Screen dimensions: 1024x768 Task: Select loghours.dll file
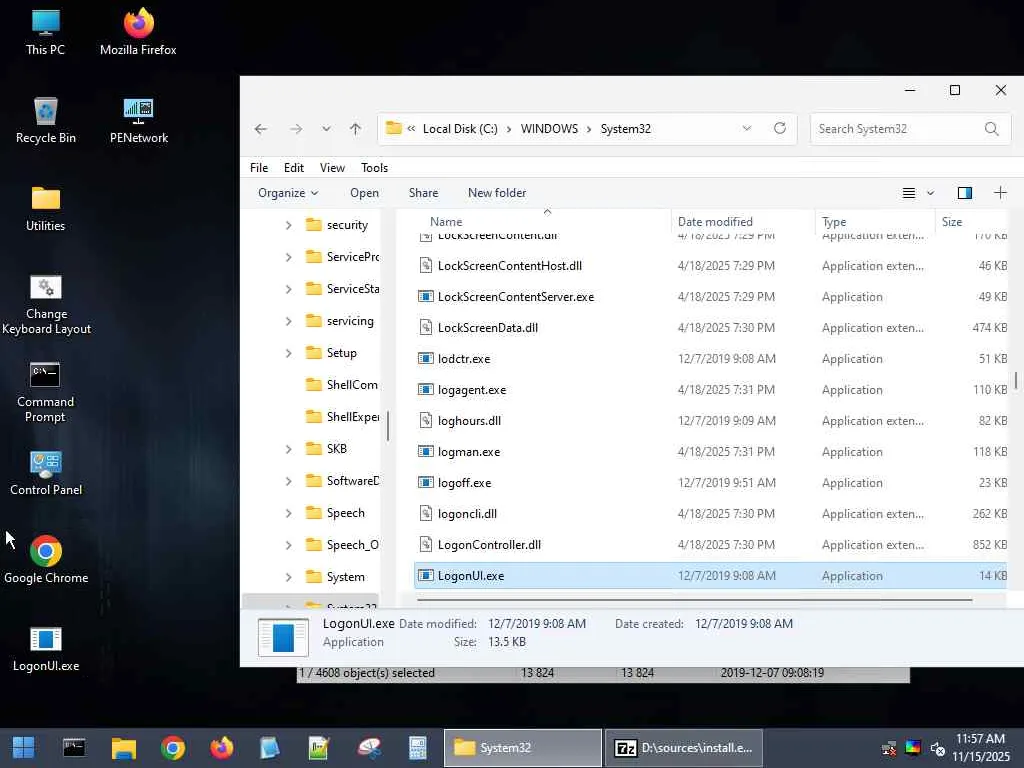(x=711, y=421)
